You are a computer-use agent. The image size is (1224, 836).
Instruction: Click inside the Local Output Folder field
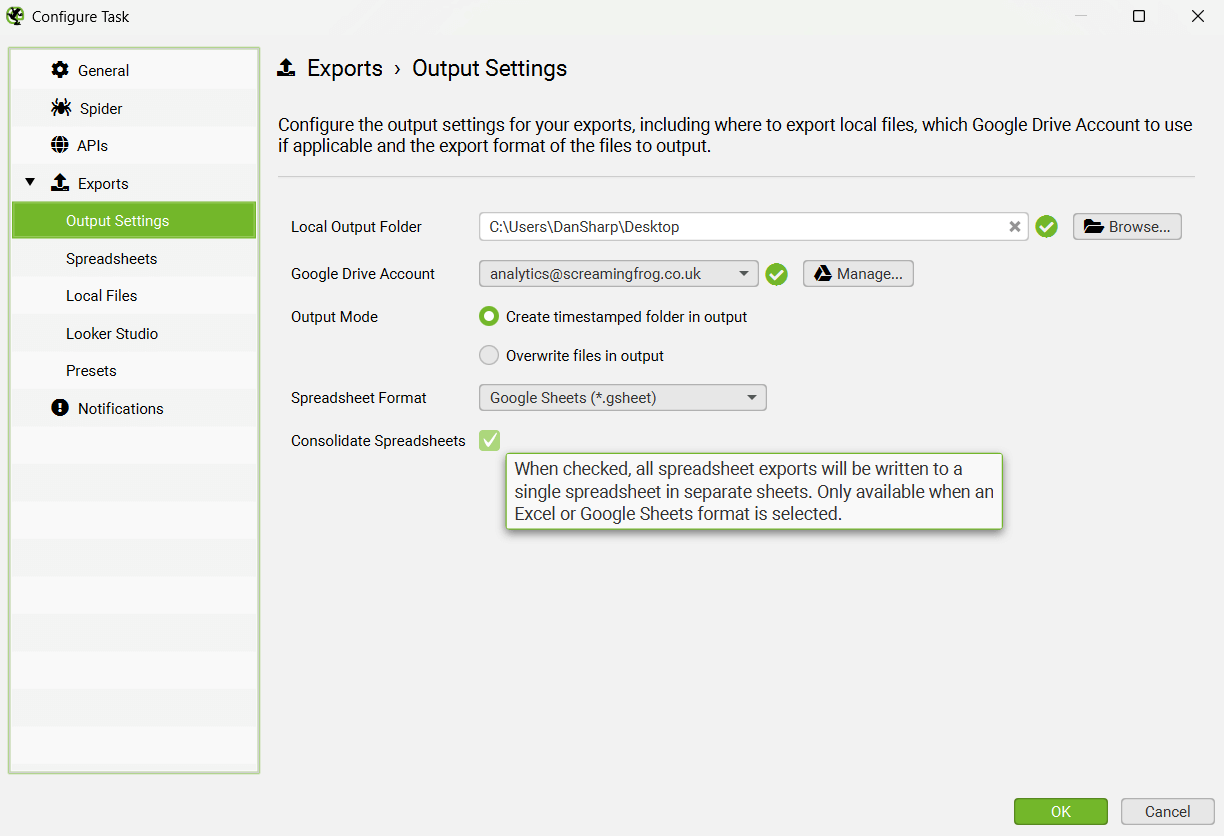coord(740,227)
